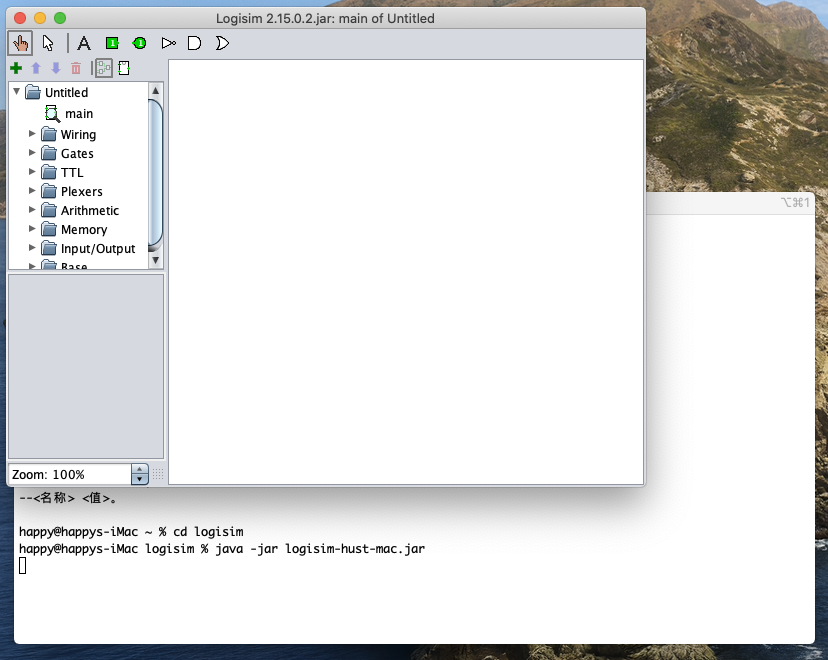Expand the Memory library folder
Screen dimensions: 828x660
pyautogui.click(x=32, y=229)
